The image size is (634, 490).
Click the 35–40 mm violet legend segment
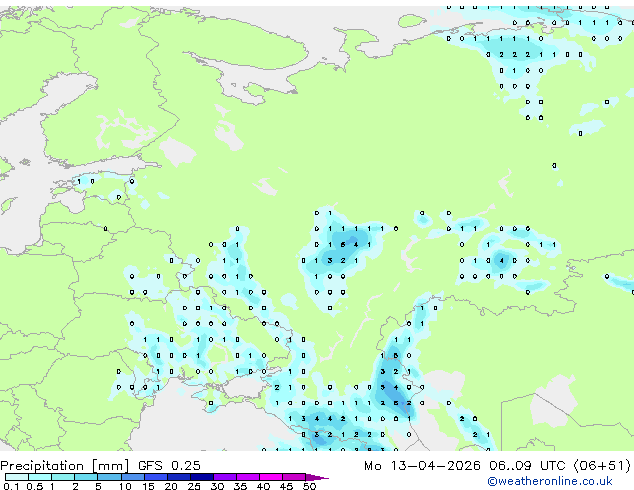point(247,477)
